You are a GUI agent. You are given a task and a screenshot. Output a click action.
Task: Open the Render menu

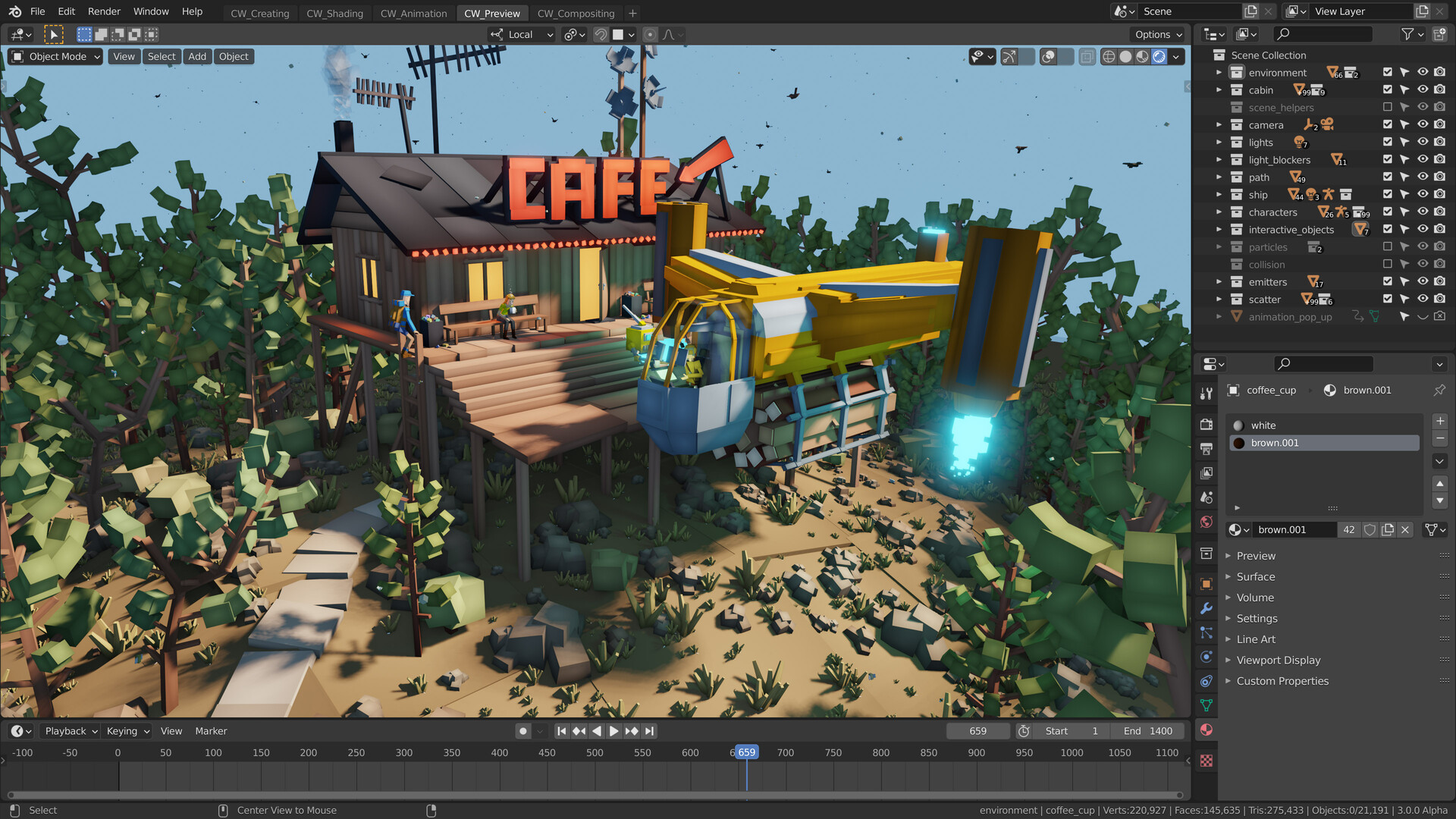104,11
